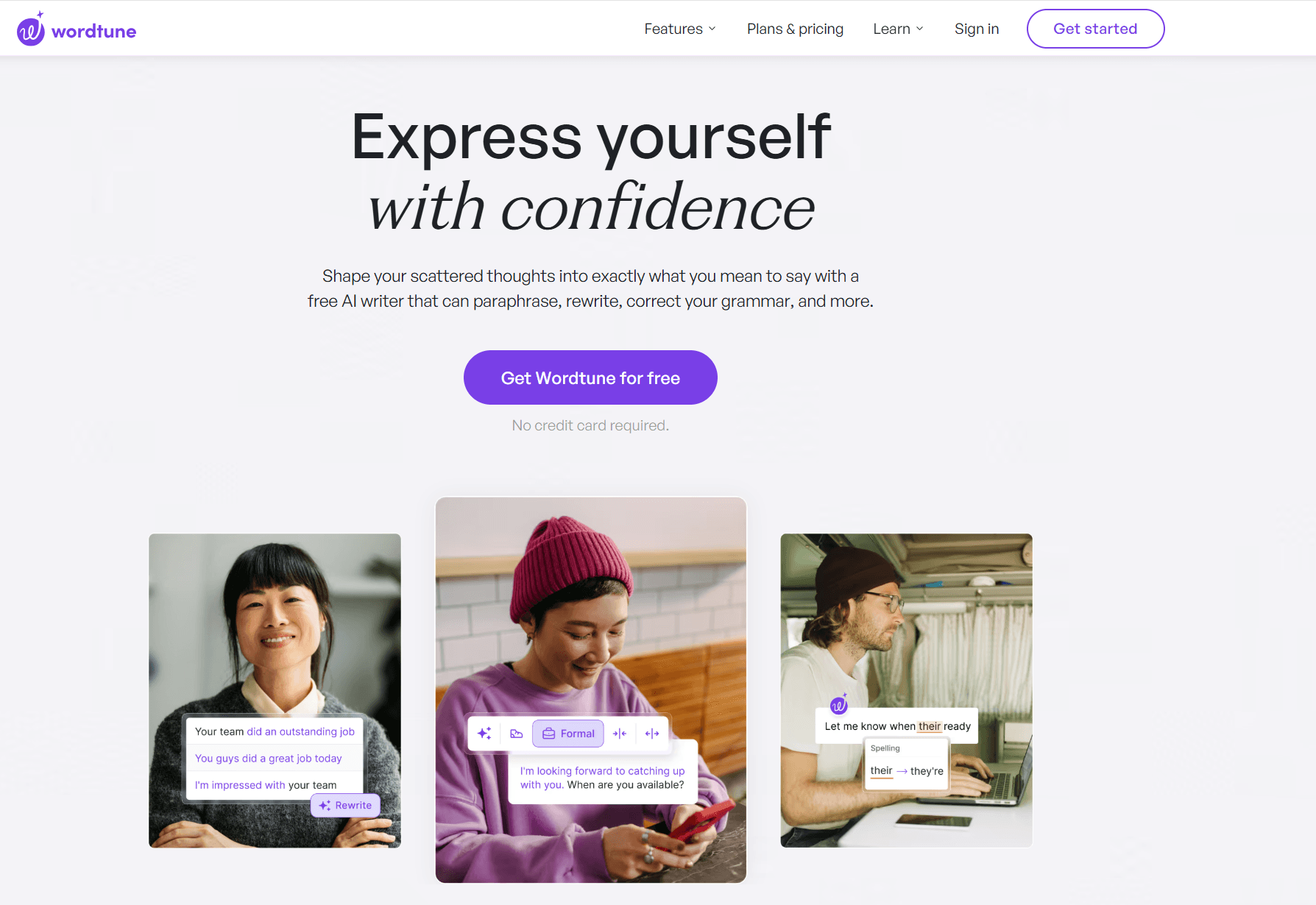Click the sparkle AI icon in rewrite toolbar
The width and height of the screenshot is (1316, 905).
pos(484,734)
